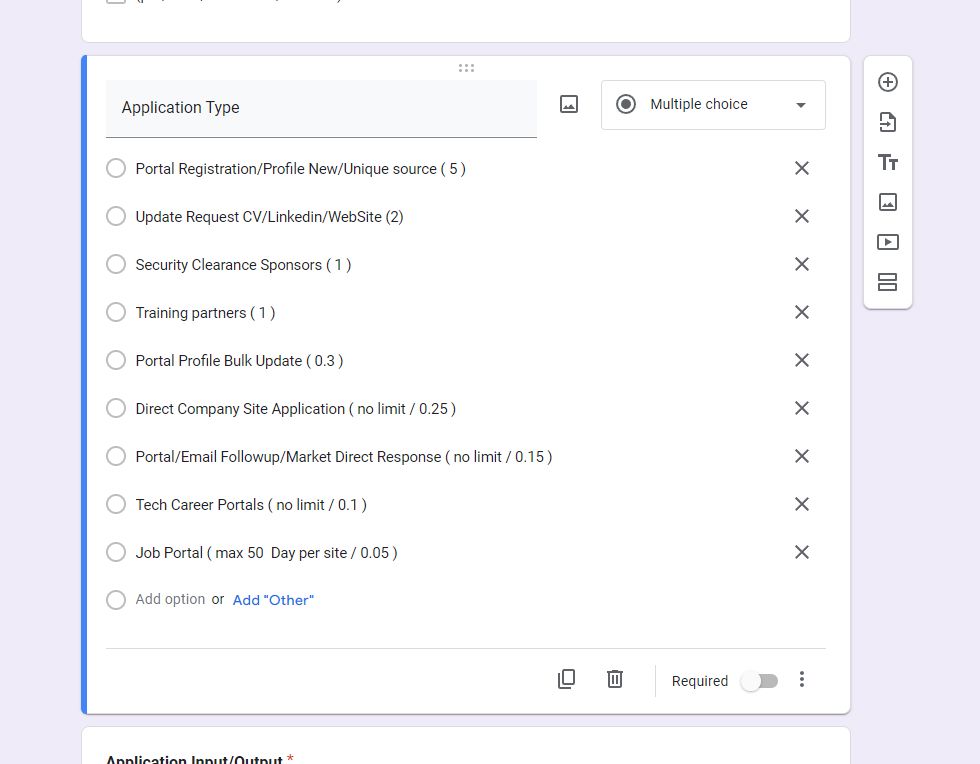Screen dimensions: 980x764
Task: Remove Update Request CV/Linkedin option
Action: coord(802,216)
